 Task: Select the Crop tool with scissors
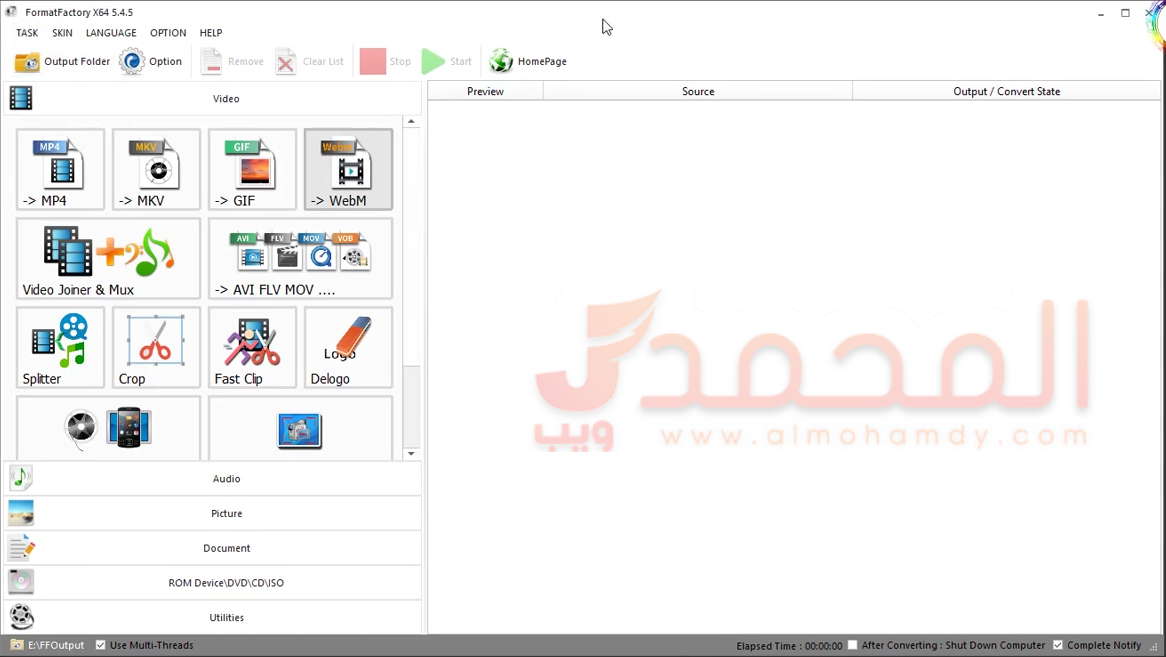pyautogui.click(x=156, y=347)
